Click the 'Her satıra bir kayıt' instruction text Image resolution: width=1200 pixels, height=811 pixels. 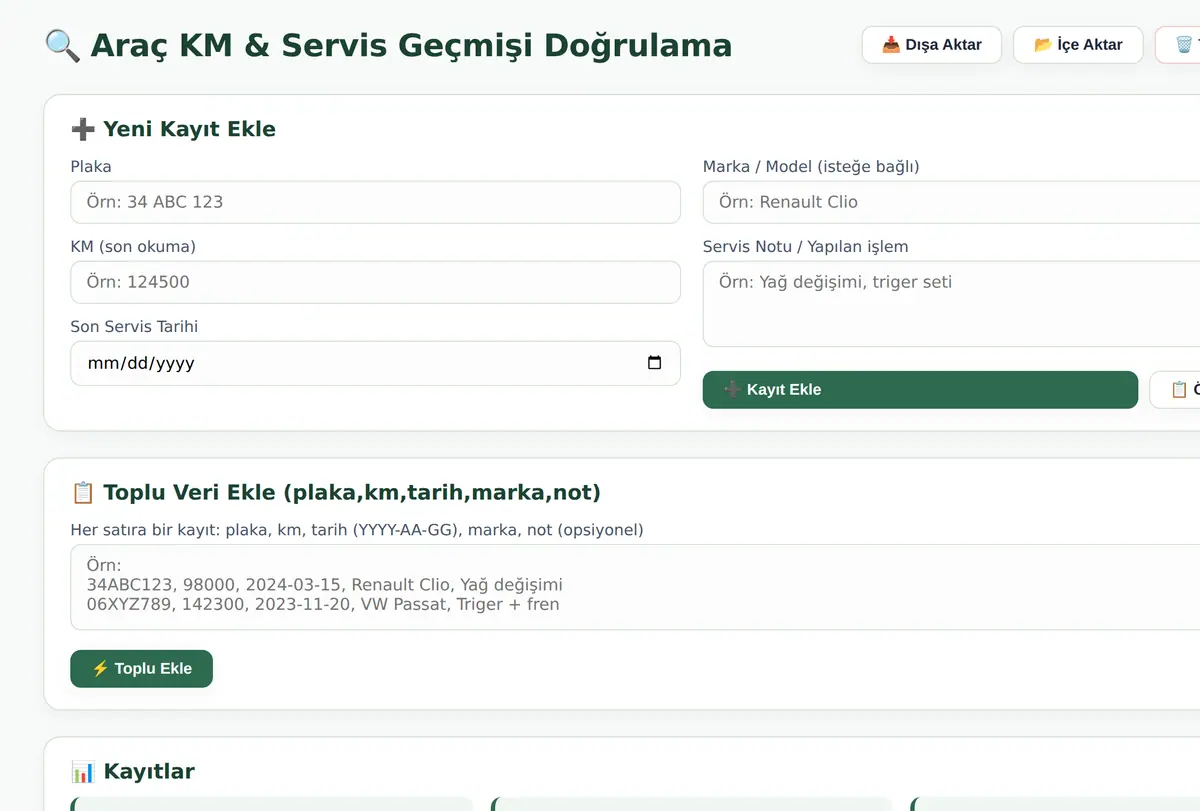357,529
